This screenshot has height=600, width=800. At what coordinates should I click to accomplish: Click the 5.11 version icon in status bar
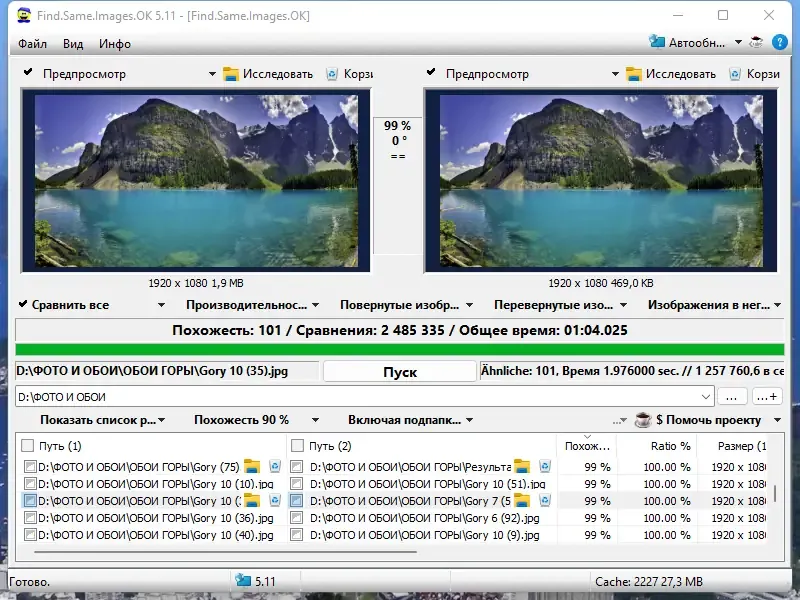243,581
